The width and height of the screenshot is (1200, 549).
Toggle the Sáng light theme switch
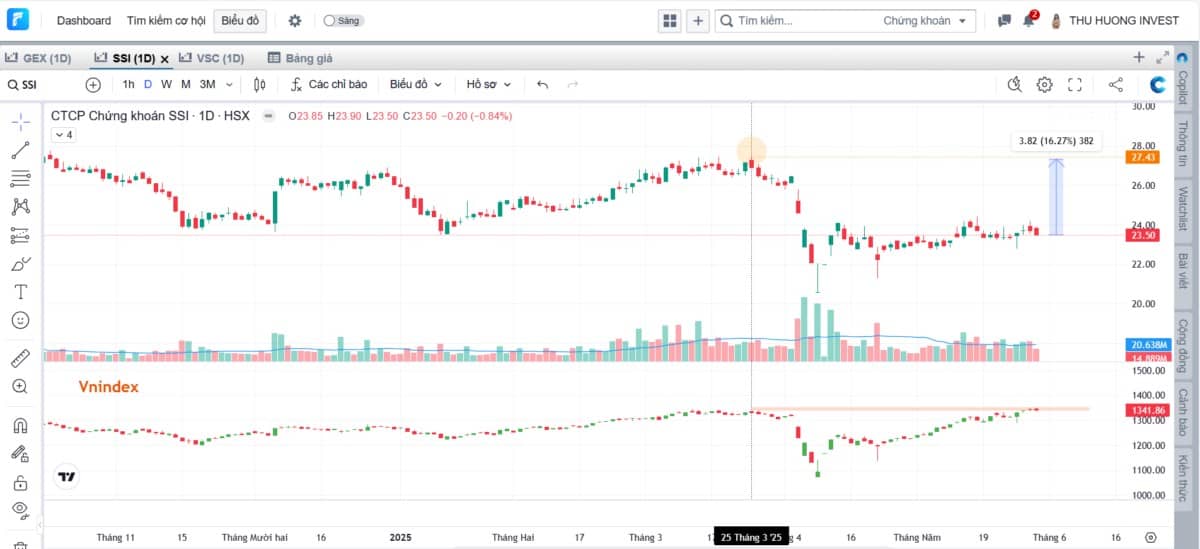(344, 20)
